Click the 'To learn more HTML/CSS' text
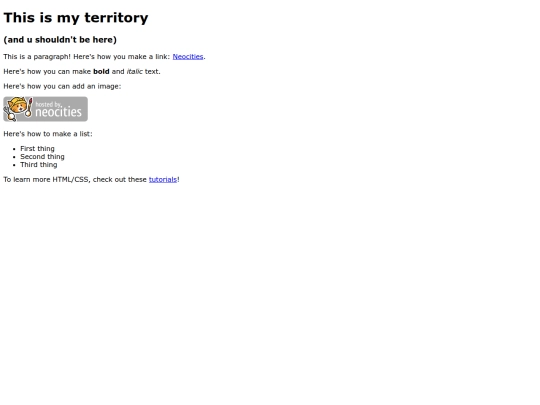 point(46,179)
